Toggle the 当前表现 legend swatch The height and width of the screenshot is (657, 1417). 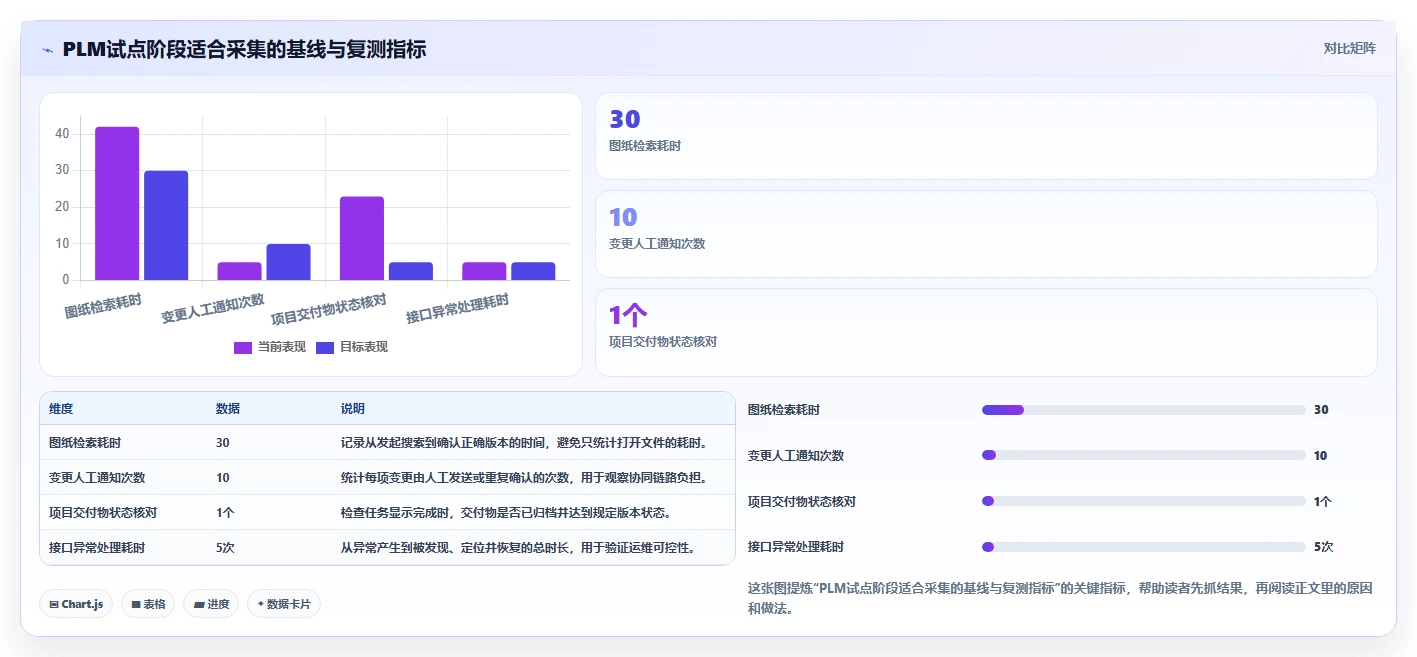[x=243, y=347]
